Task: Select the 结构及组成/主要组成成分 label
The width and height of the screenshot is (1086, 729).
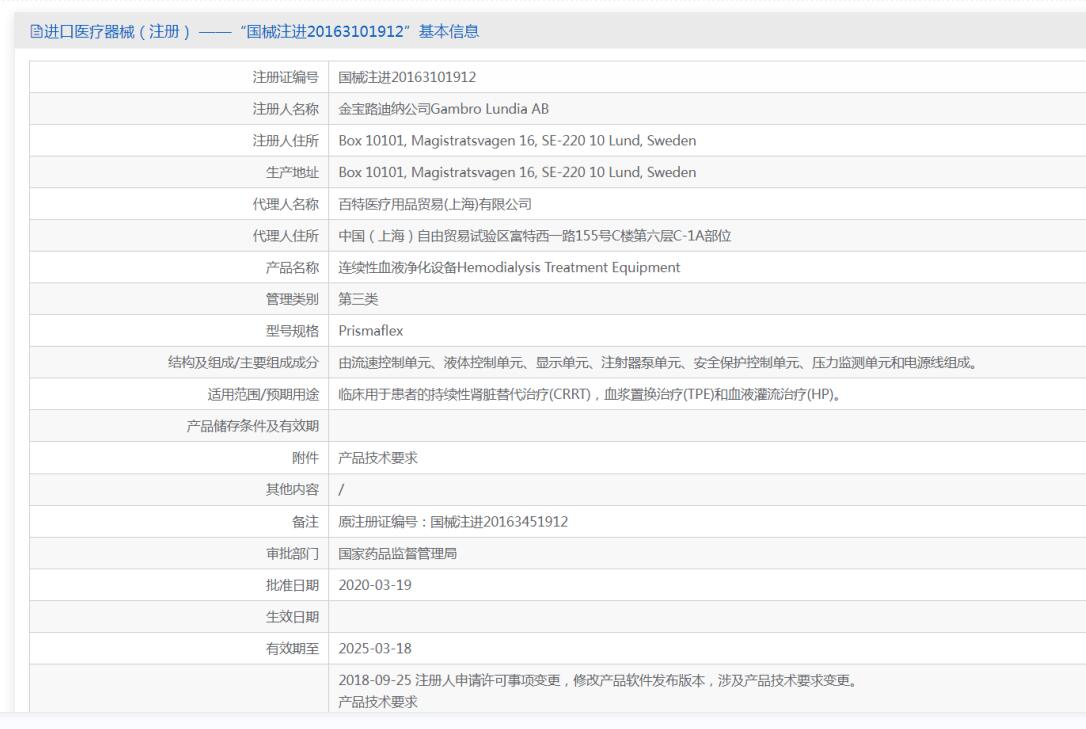Action: [x=243, y=362]
